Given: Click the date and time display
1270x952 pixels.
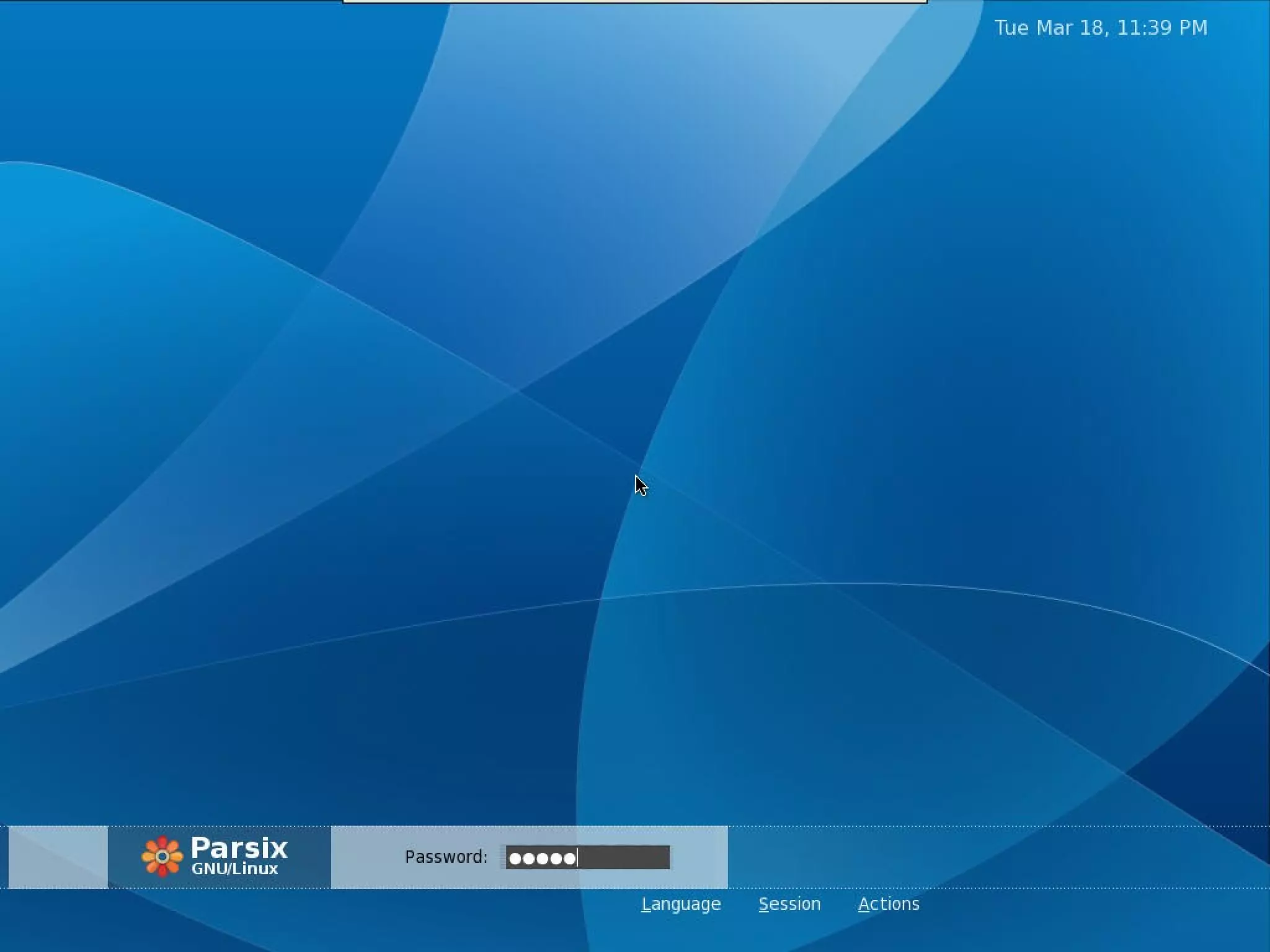Looking at the screenshot, I should coord(1101,28).
